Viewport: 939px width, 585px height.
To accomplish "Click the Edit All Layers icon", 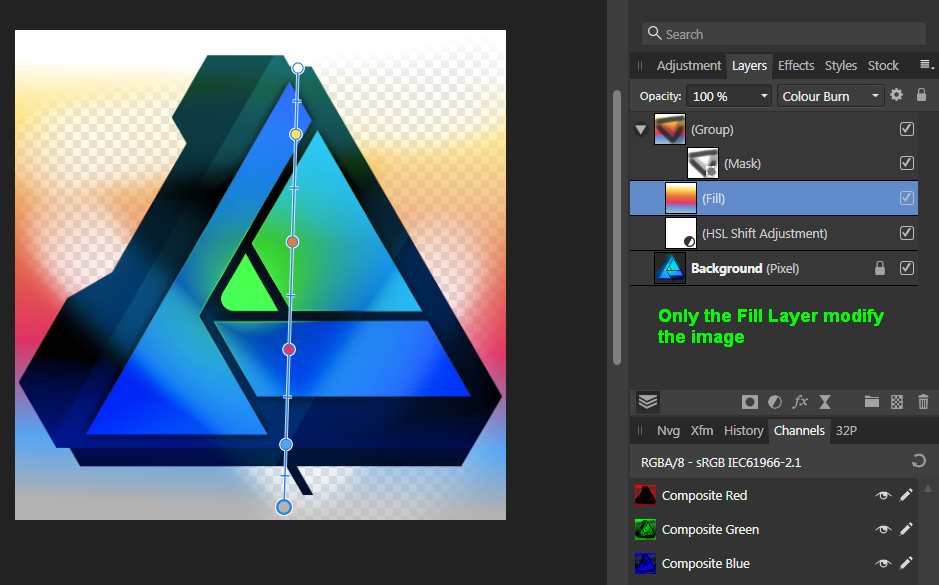I will click(x=648, y=401).
